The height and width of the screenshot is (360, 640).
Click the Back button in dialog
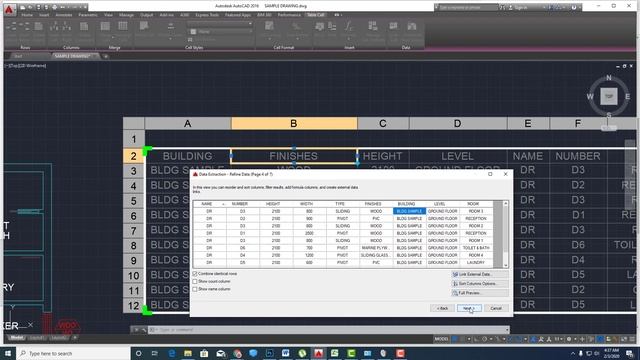(x=442, y=308)
